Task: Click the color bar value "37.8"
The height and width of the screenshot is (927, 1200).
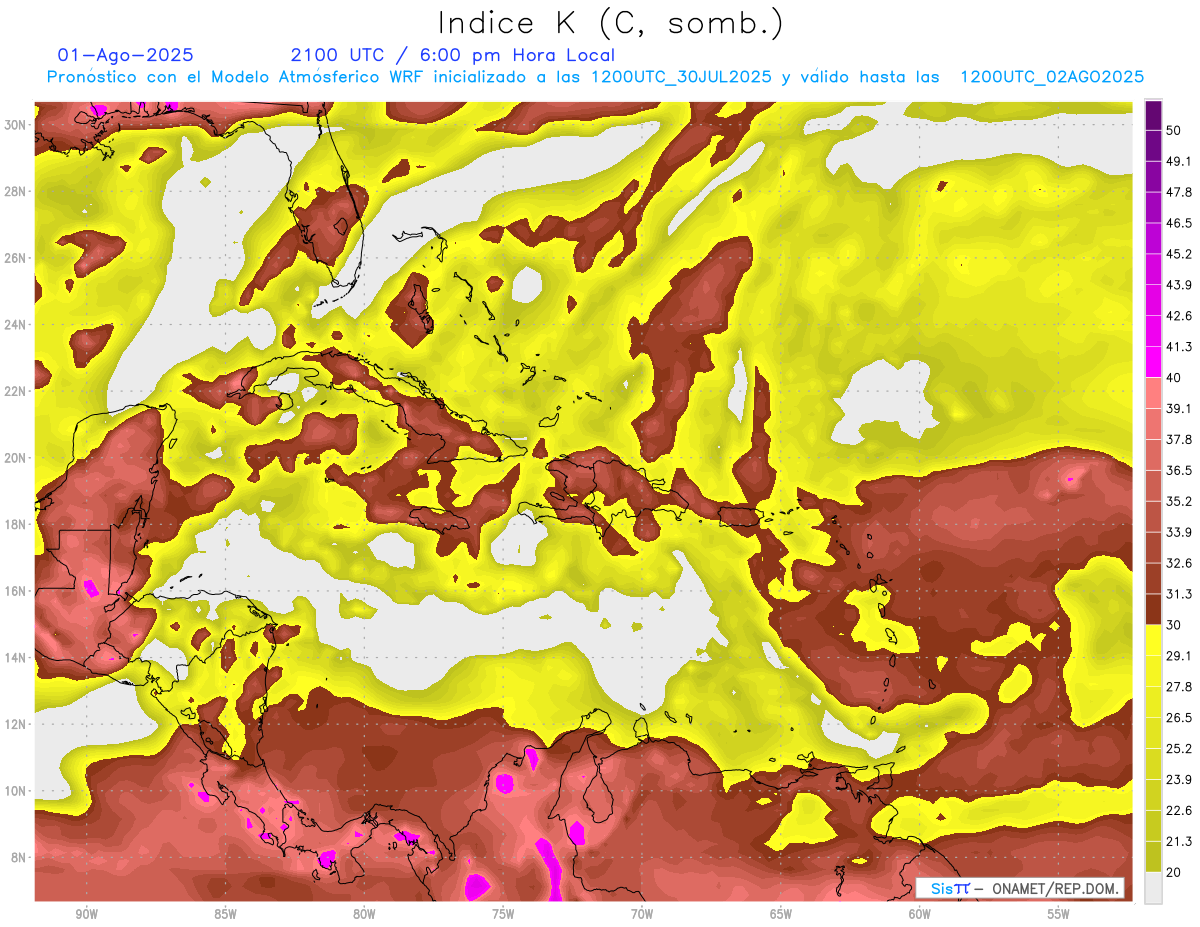Action: click(x=1179, y=439)
